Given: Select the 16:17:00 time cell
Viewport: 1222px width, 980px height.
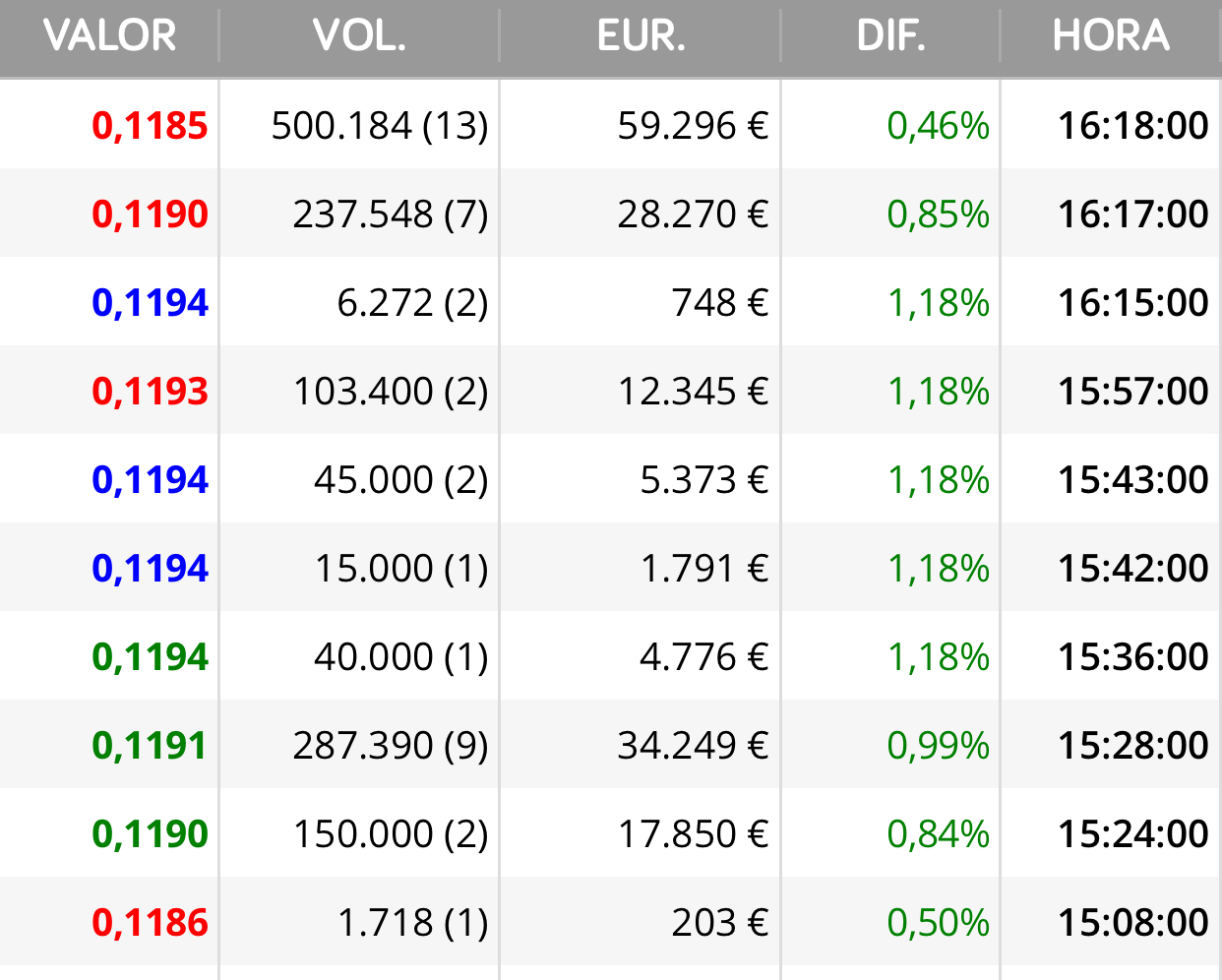Looking at the screenshot, I should click(1133, 214).
